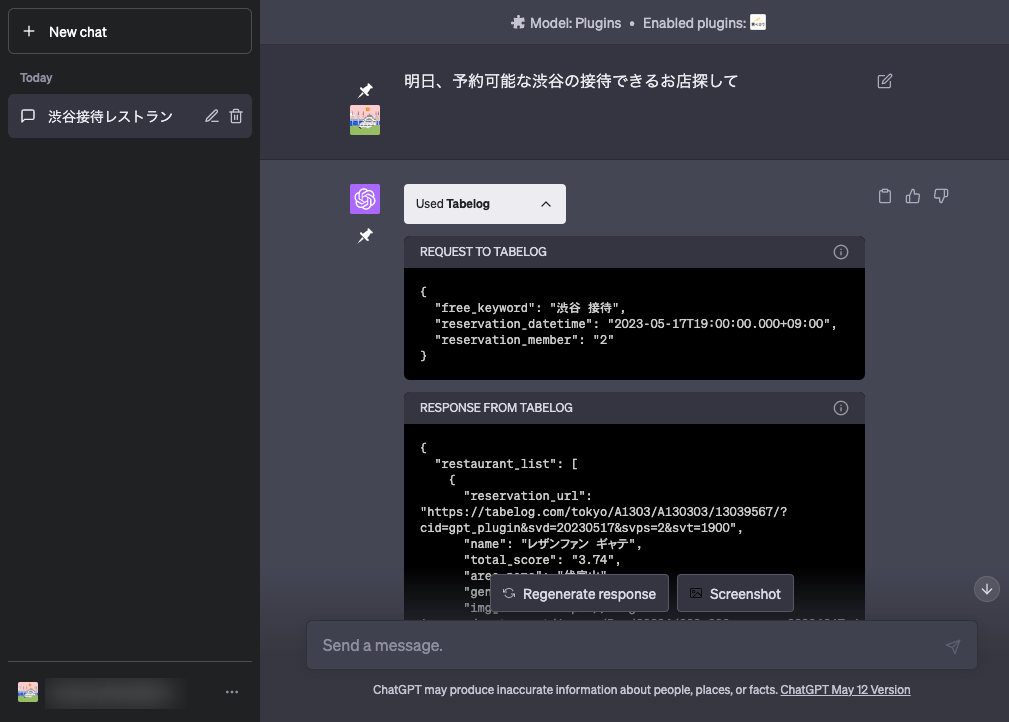The height and width of the screenshot is (722, 1009).
Task: Open account options three-dot menu
Action: (x=232, y=692)
